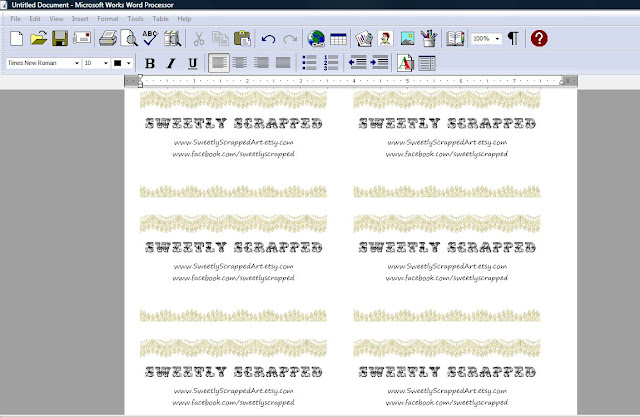
Task: Toggle bold formatting
Action: [x=150, y=63]
